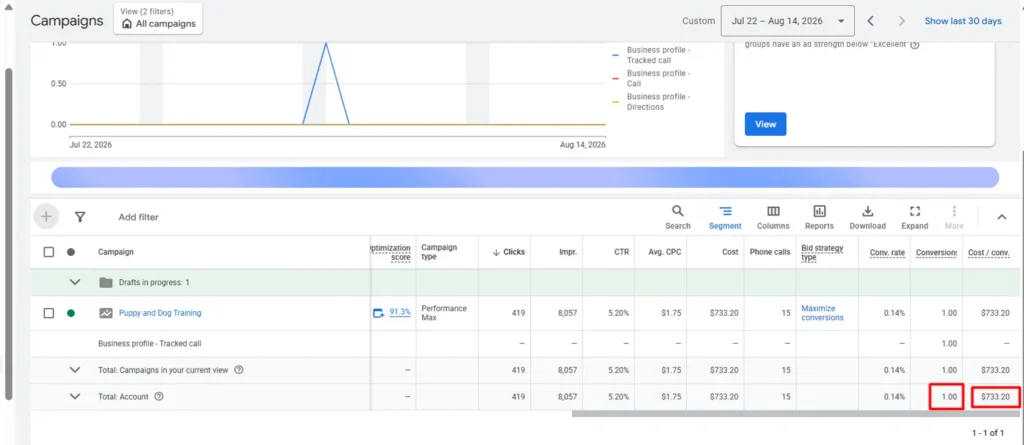Click the filter funnel icon
Viewport: 1024px width, 445px height.
click(x=80, y=217)
